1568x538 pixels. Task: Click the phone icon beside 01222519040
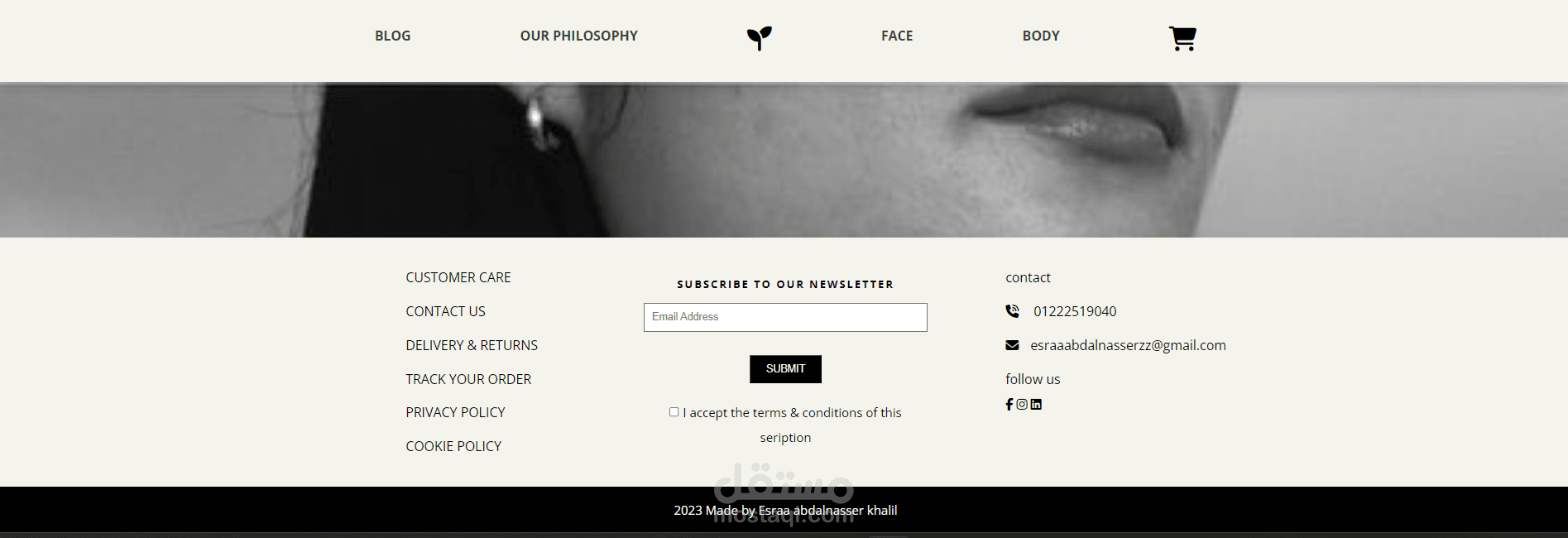tap(1012, 311)
